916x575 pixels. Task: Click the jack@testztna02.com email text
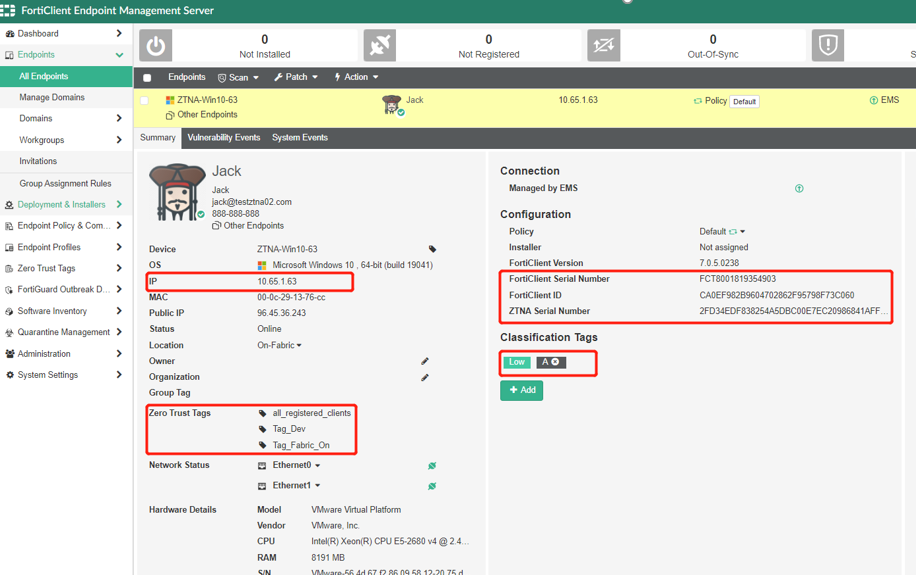(252, 202)
